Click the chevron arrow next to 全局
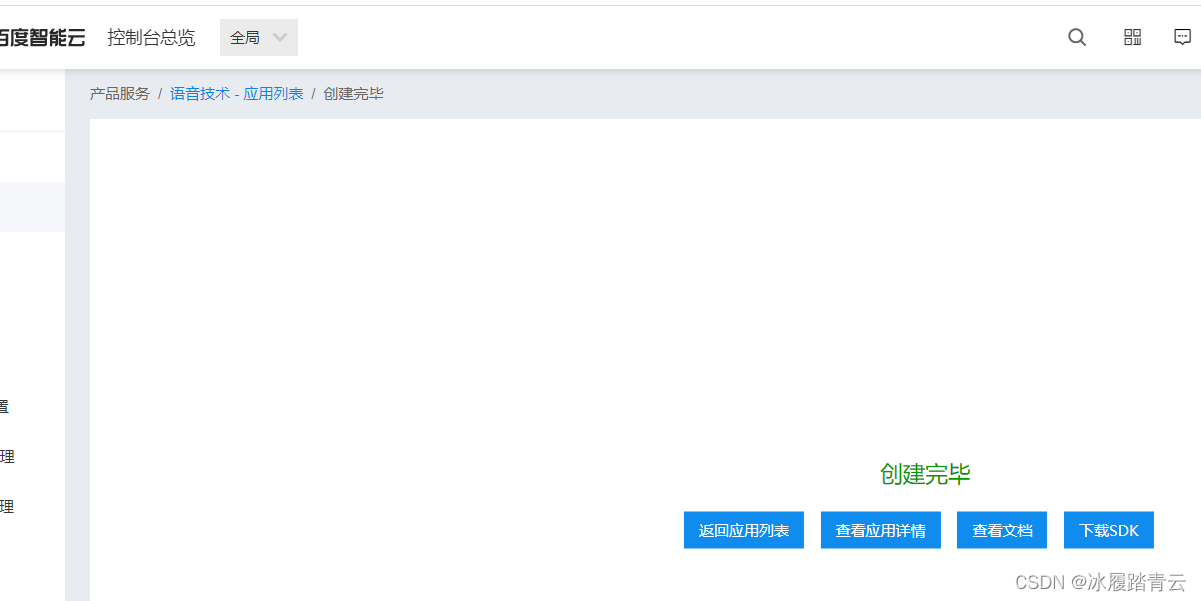 280,37
